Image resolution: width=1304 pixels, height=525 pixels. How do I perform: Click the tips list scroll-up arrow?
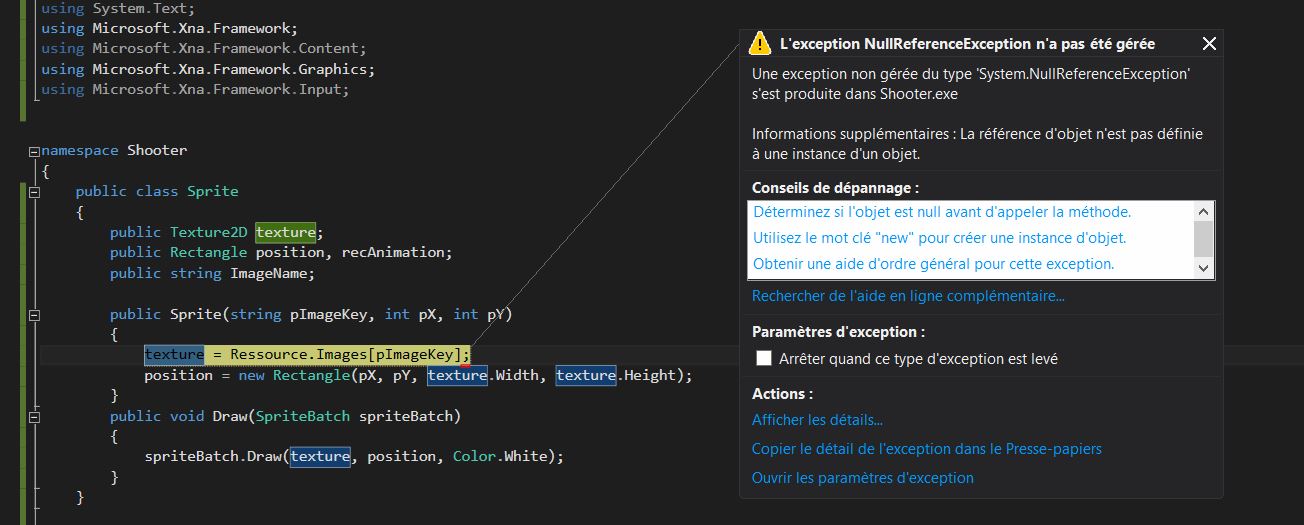[1204, 212]
